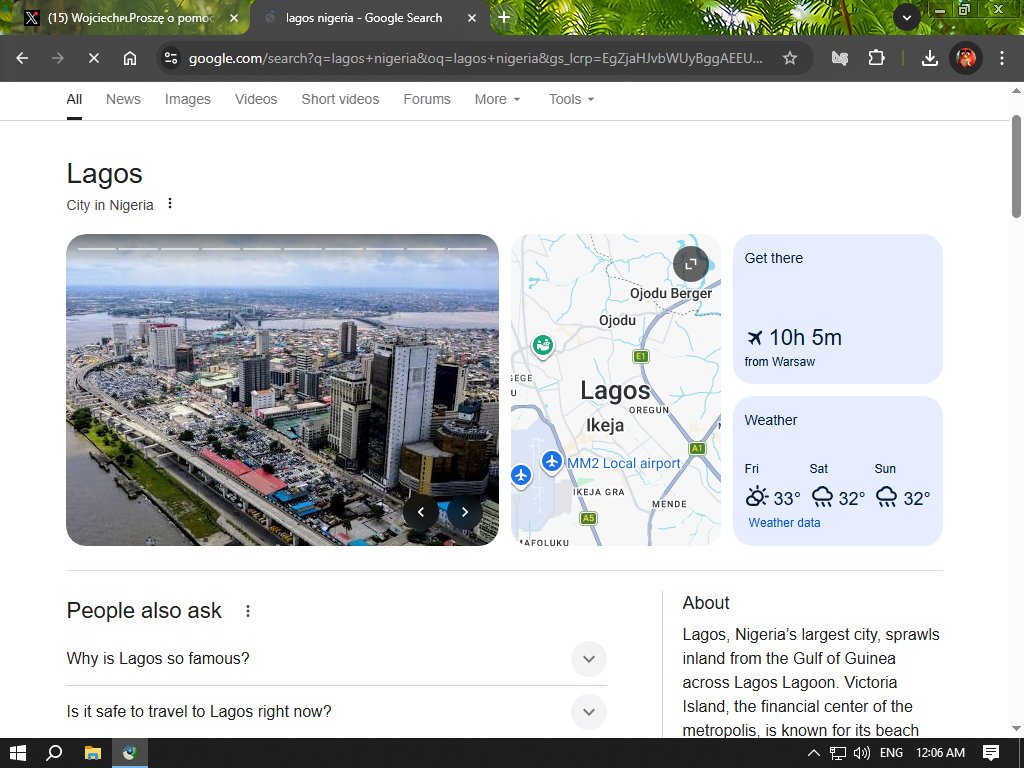
Task: Show next photo with the carousel arrow
Action: pos(465,511)
